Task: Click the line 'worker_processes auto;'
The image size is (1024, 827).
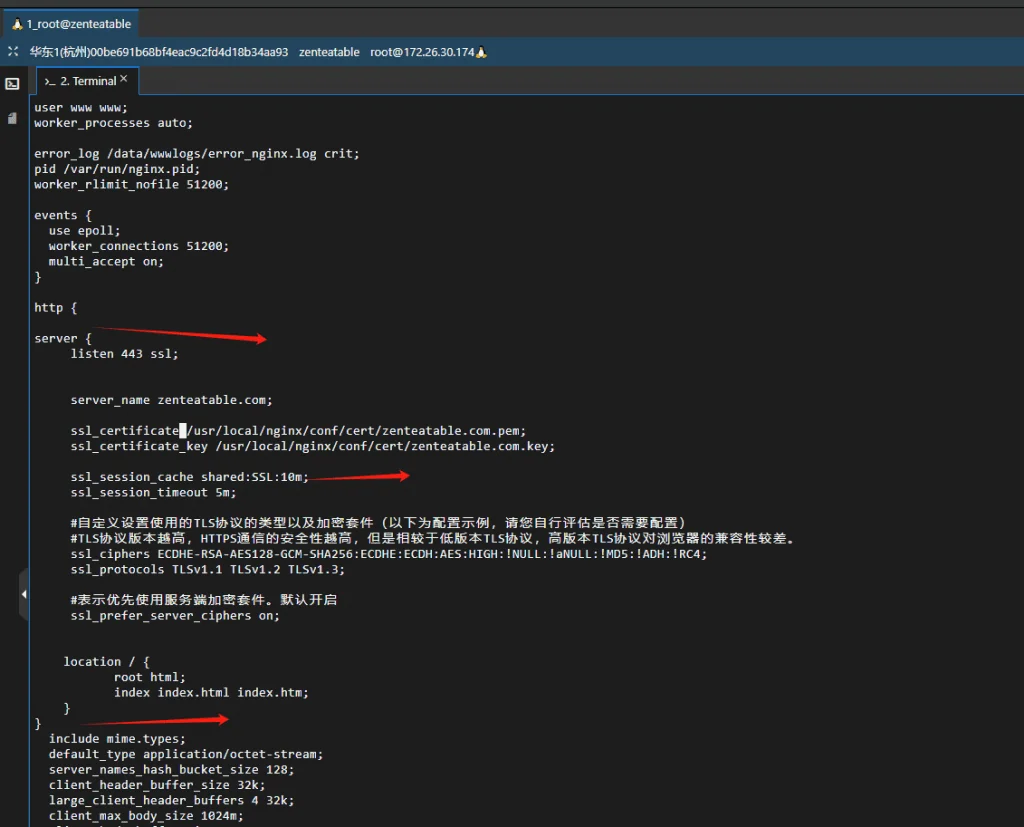Action: pos(114,123)
